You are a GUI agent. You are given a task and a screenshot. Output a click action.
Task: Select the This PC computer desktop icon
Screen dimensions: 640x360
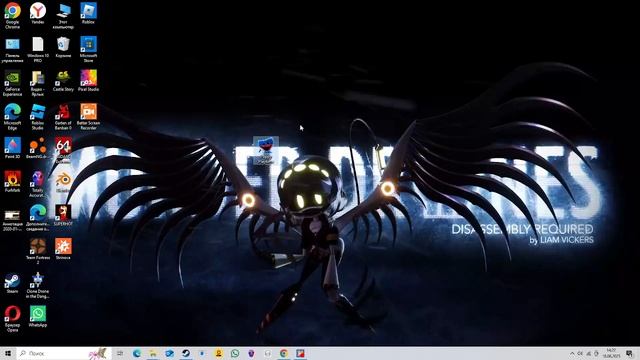click(x=63, y=15)
